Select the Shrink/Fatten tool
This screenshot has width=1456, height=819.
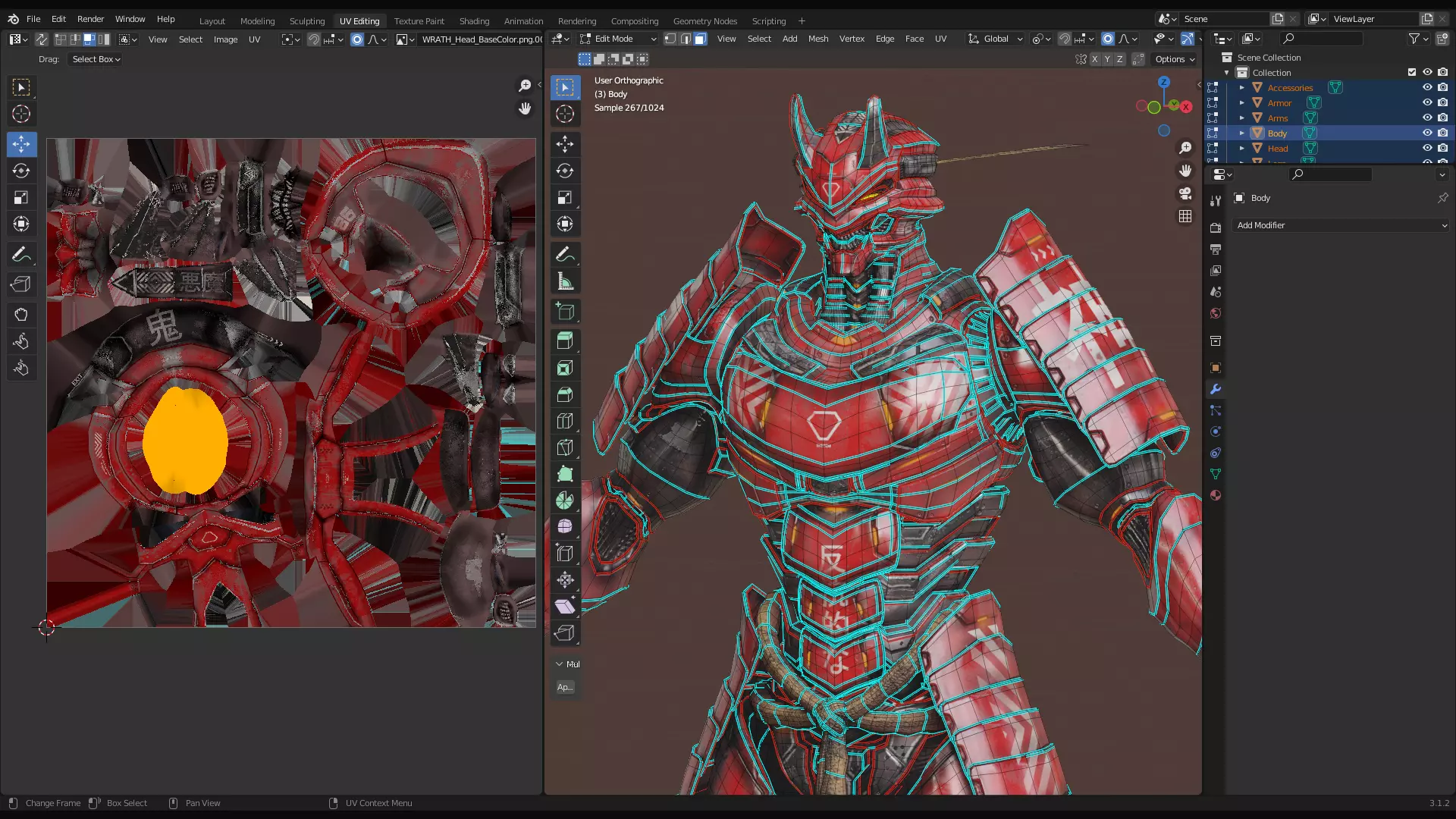(x=565, y=580)
